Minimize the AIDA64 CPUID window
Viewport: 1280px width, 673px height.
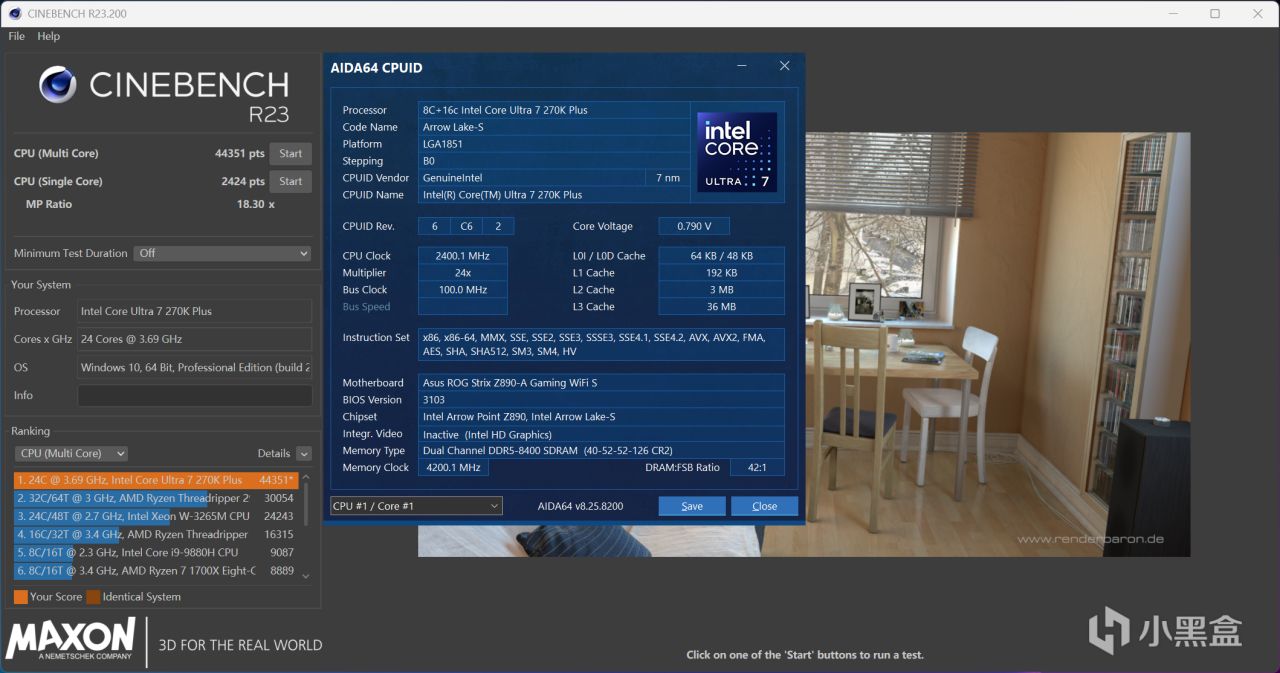coord(743,66)
